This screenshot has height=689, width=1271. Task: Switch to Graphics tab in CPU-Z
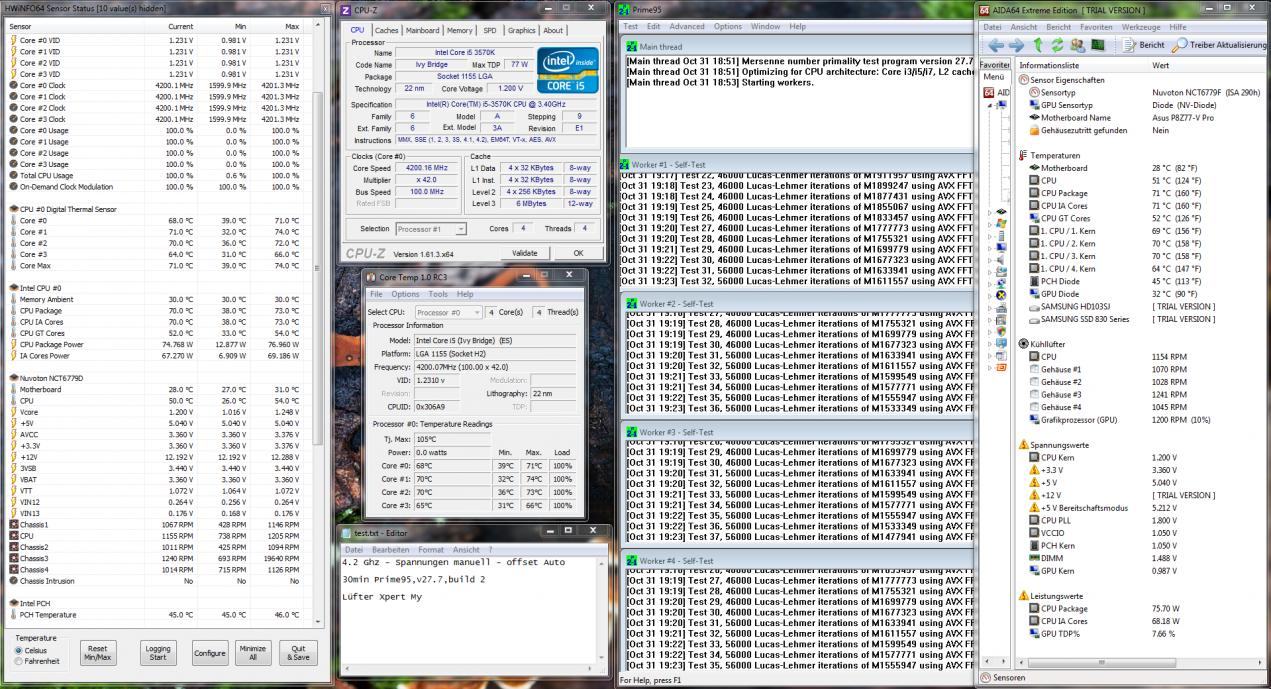(x=521, y=31)
